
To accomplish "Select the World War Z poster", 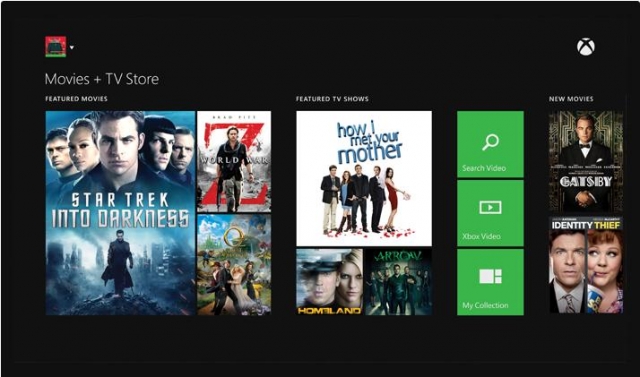I will [x=234, y=162].
